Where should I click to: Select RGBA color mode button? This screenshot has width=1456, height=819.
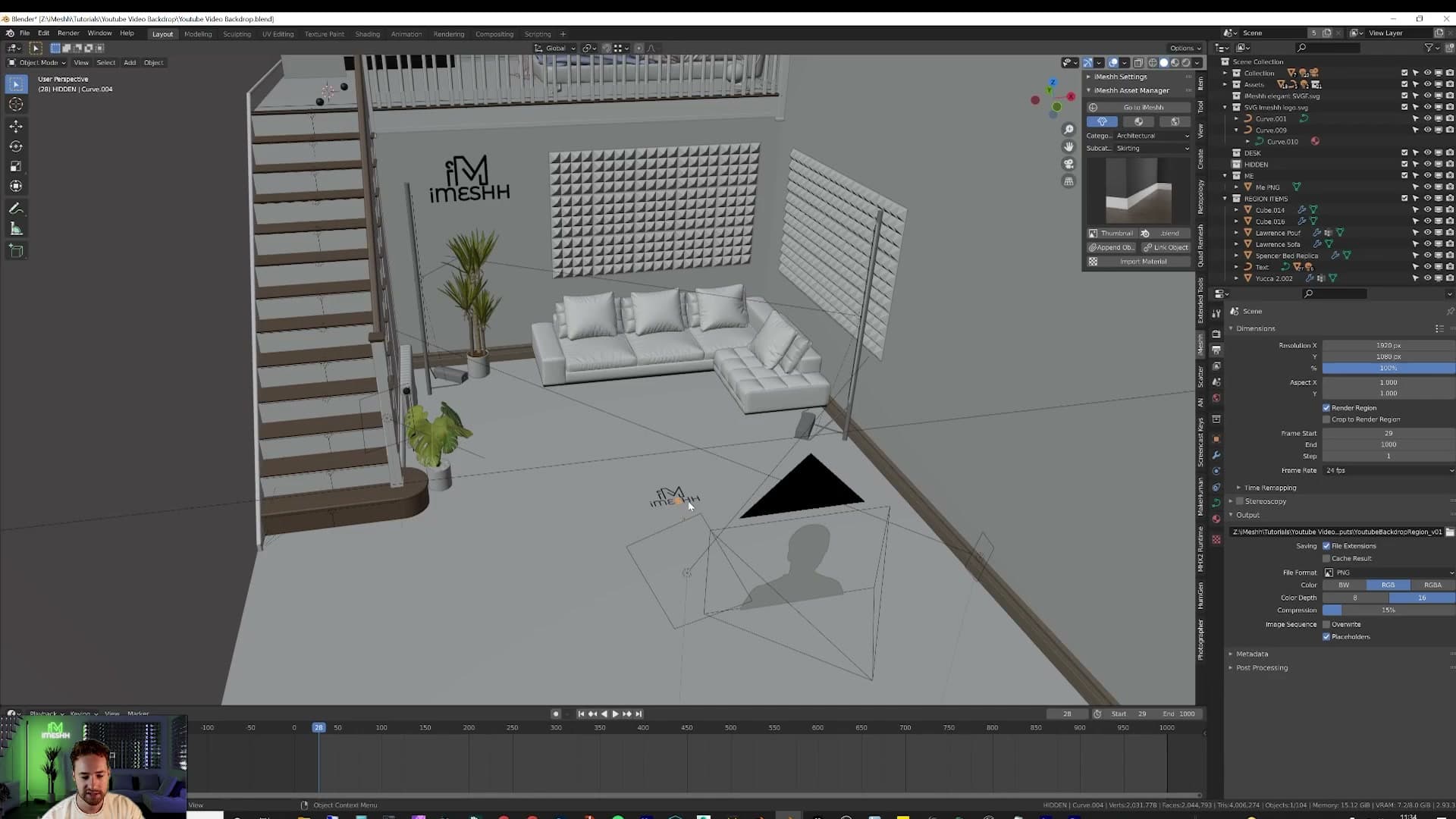pyautogui.click(x=1432, y=585)
